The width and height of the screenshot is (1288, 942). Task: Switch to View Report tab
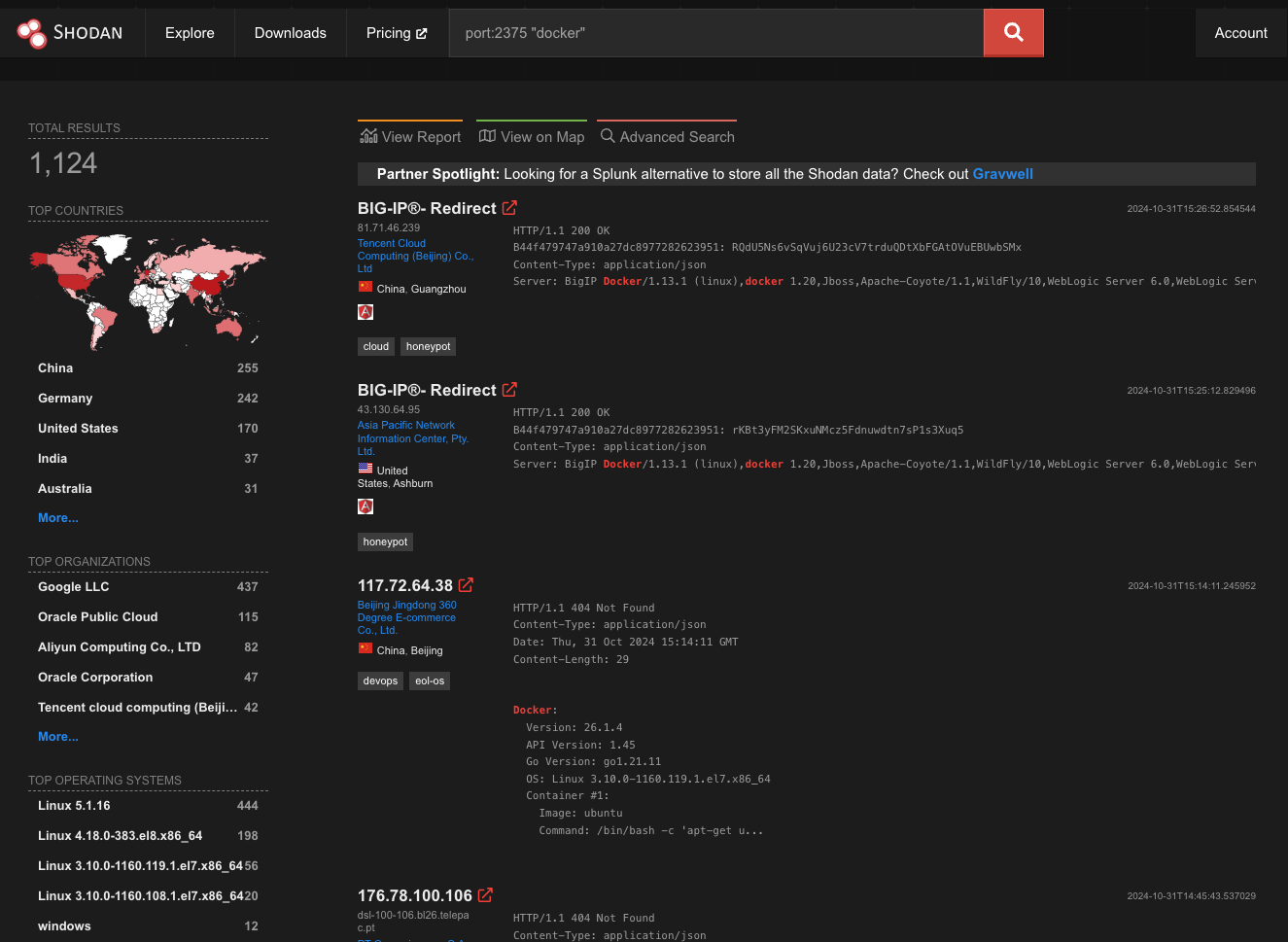[x=410, y=136]
